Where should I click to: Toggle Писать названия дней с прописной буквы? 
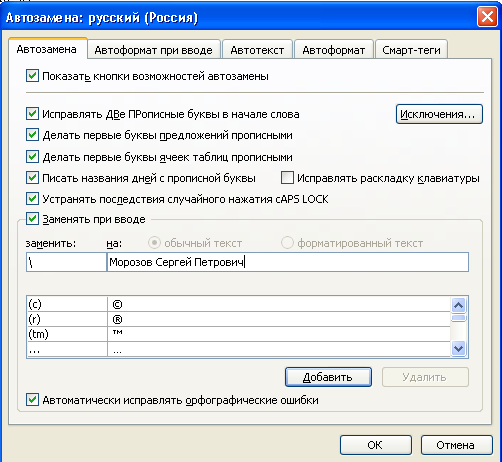(x=32, y=178)
